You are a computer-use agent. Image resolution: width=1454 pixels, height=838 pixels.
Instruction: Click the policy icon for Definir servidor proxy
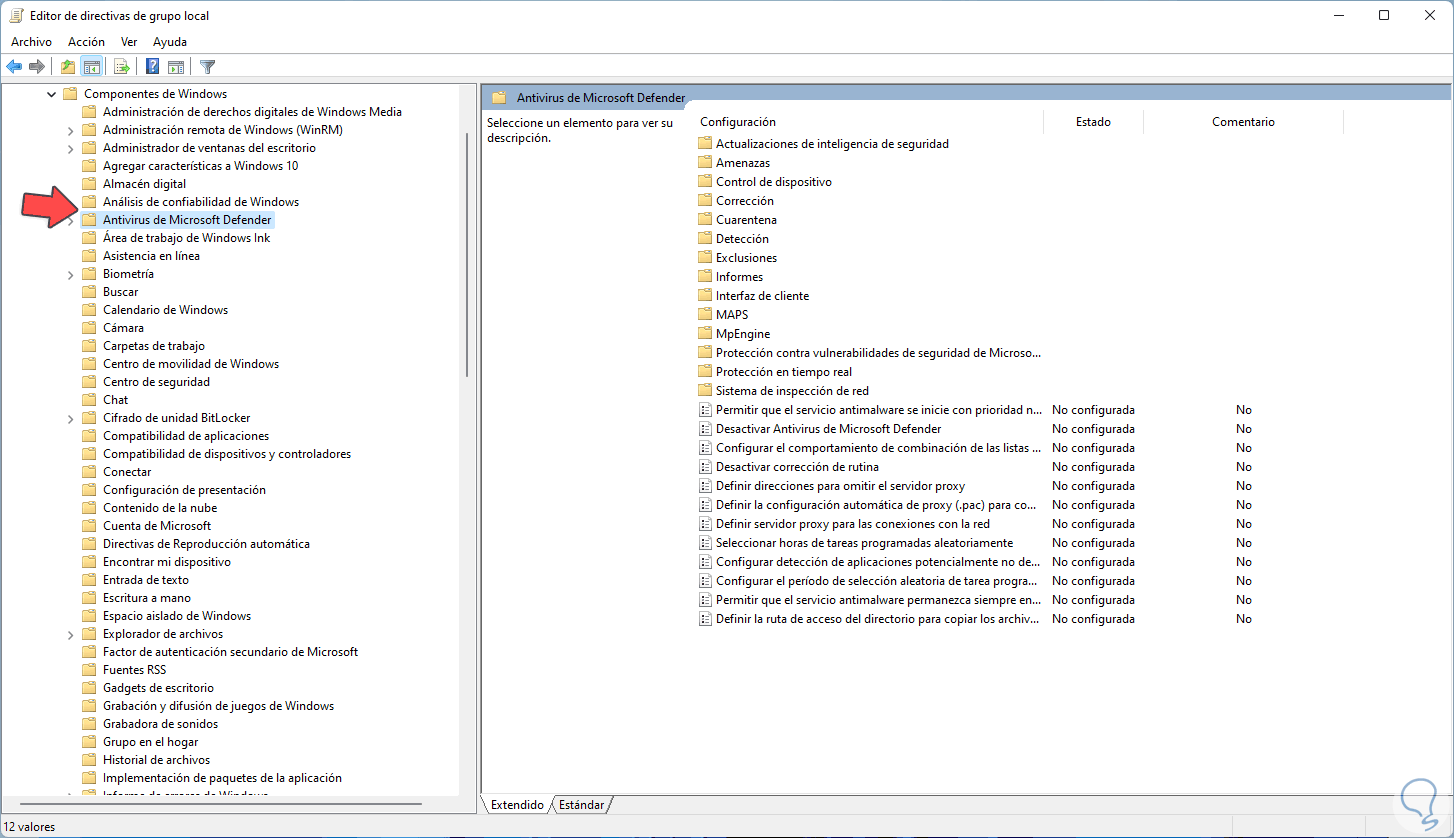pyautogui.click(x=705, y=524)
